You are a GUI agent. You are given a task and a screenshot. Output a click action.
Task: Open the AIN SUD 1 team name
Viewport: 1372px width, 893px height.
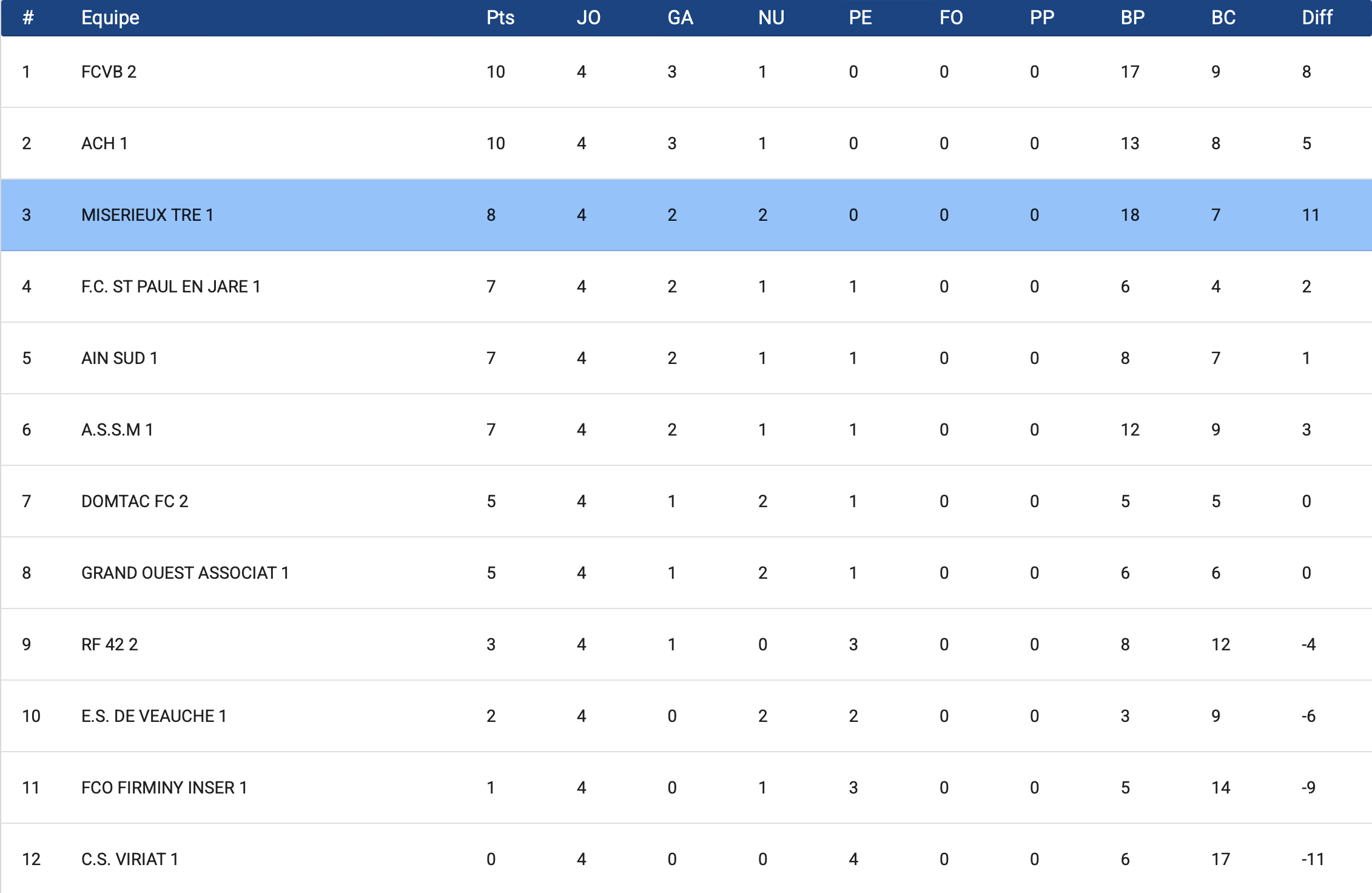[119, 358]
